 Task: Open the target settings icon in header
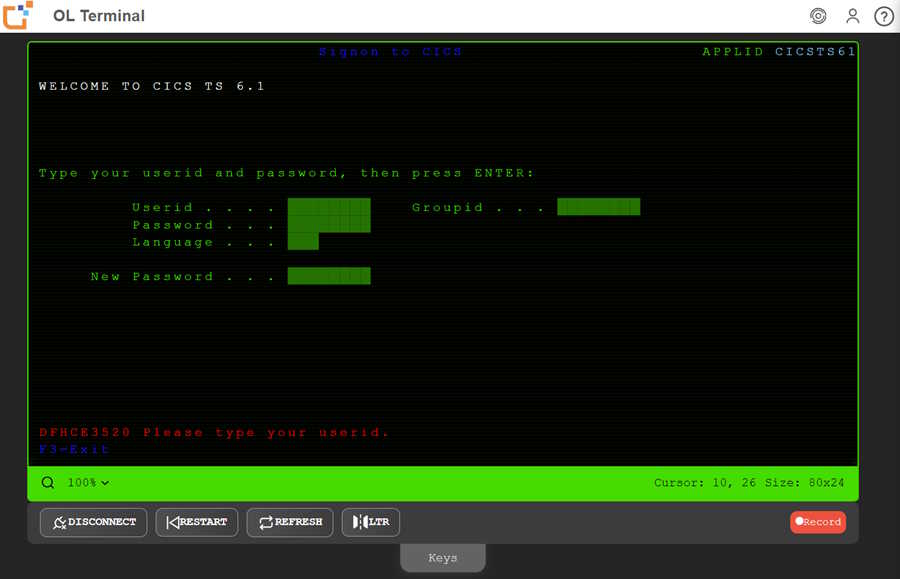(818, 16)
